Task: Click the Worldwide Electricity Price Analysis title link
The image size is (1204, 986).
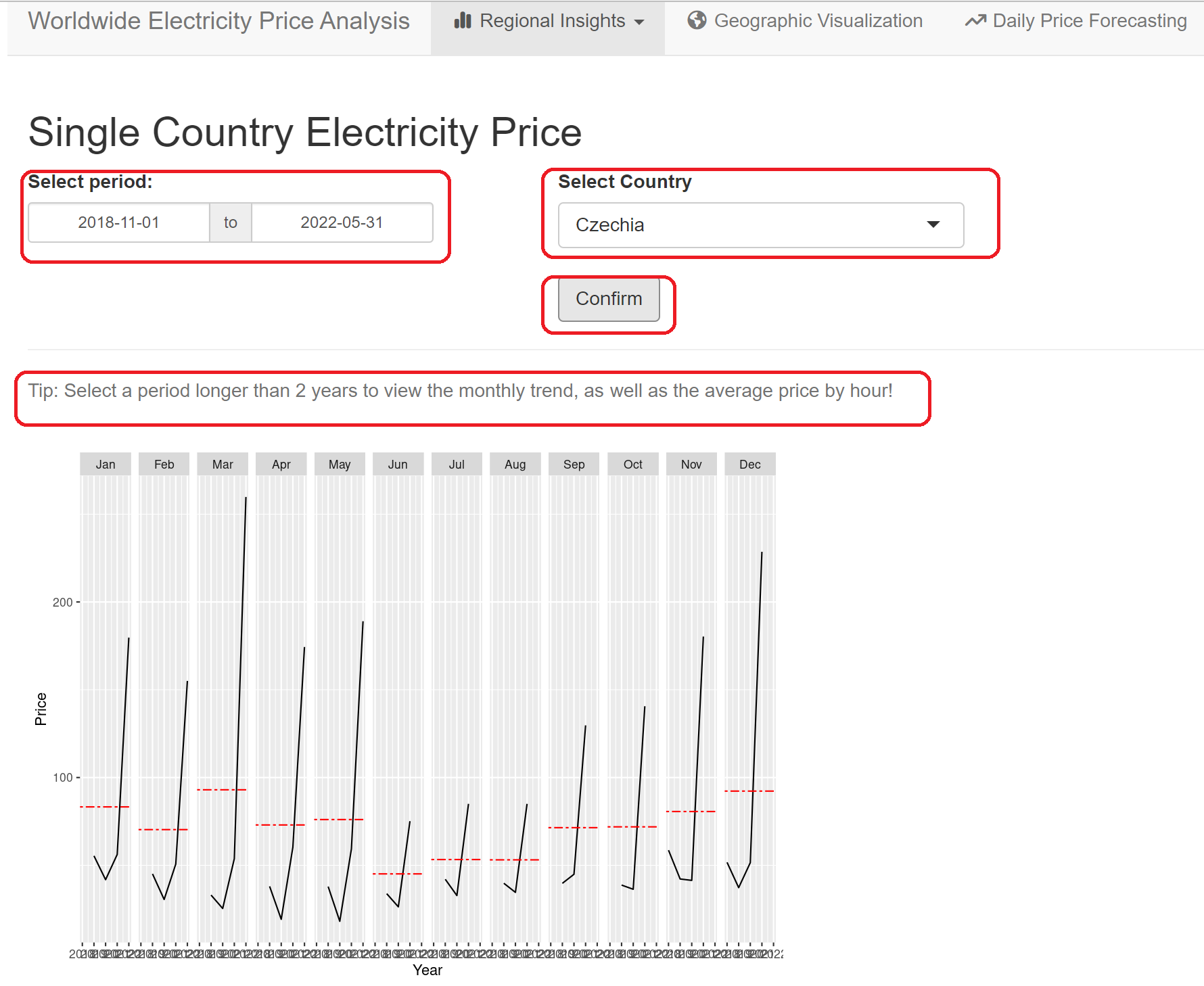Action: [x=218, y=21]
